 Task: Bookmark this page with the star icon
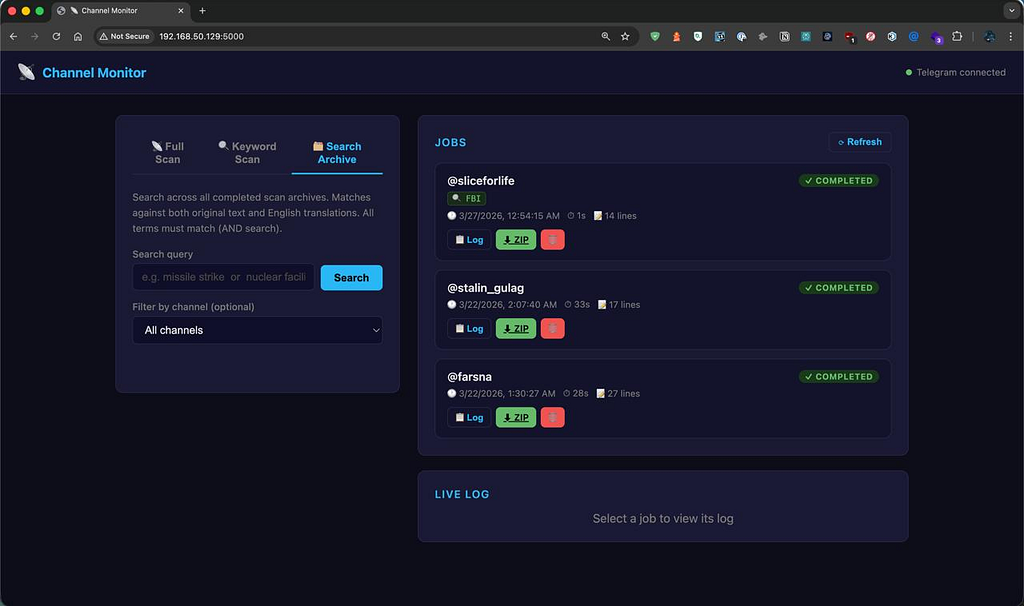(625, 37)
